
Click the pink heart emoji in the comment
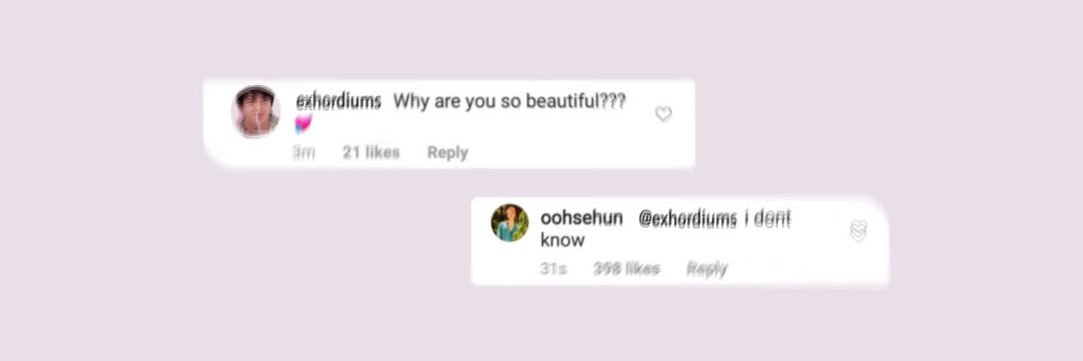[303, 124]
